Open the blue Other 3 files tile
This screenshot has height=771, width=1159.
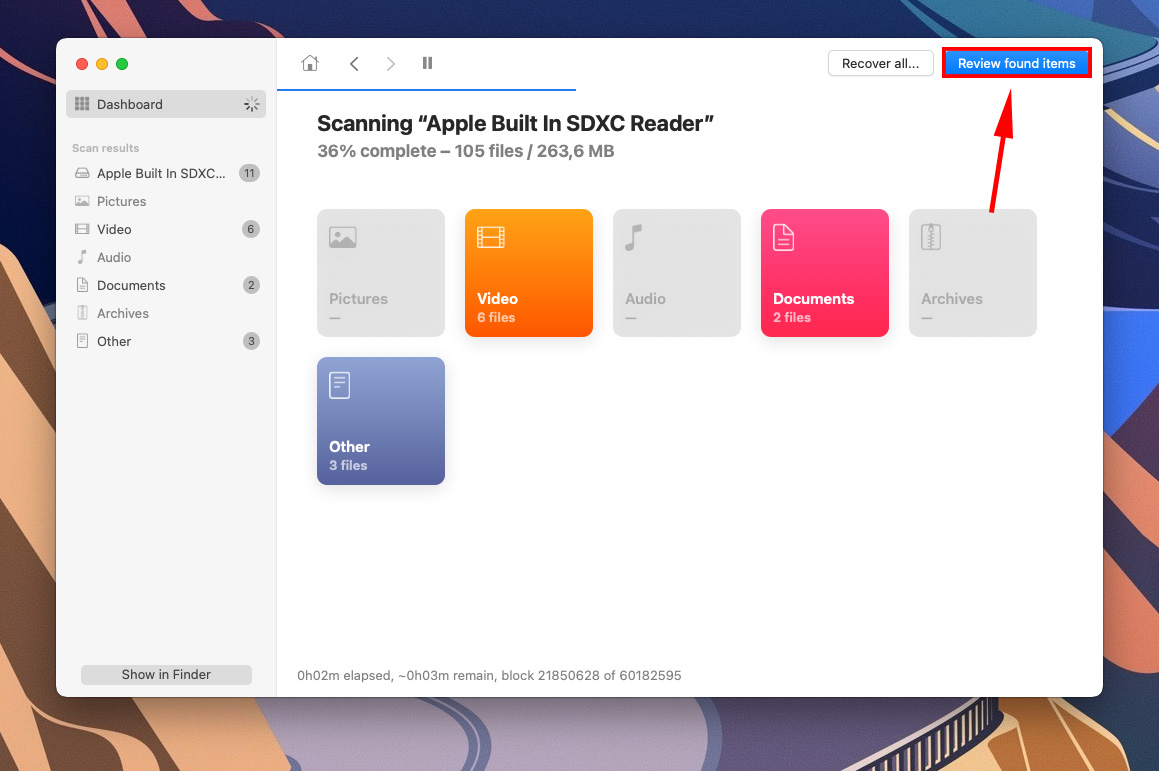tap(380, 420)
